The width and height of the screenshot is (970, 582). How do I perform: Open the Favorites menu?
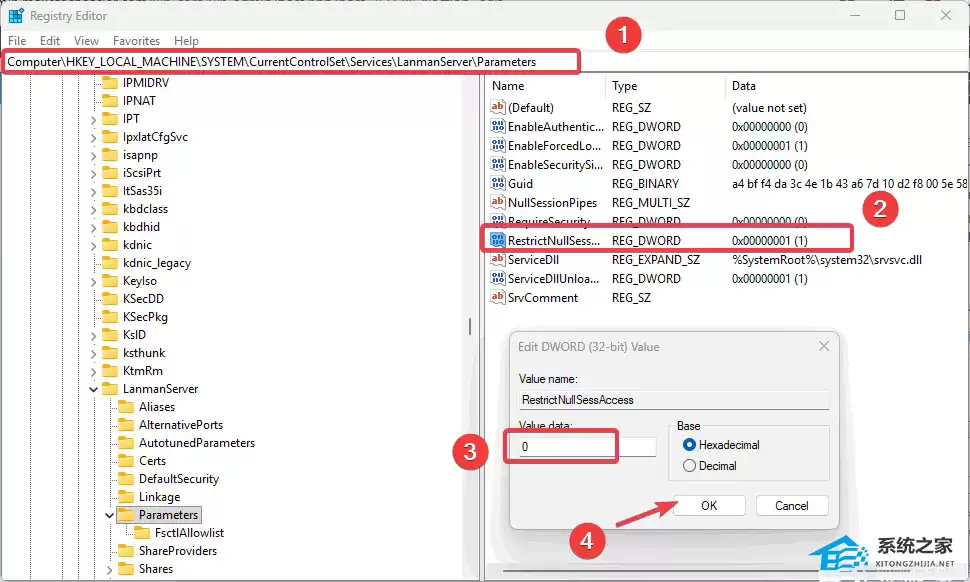click(x=136, y=41)
